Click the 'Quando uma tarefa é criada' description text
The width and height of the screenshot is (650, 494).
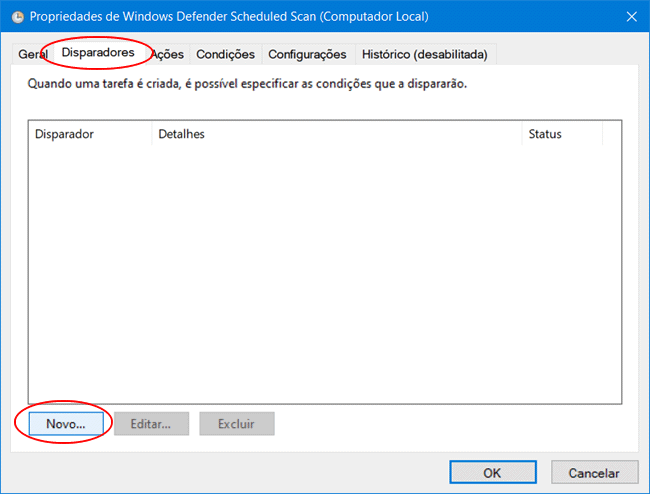pyautogui.click(x=246, y=84)
